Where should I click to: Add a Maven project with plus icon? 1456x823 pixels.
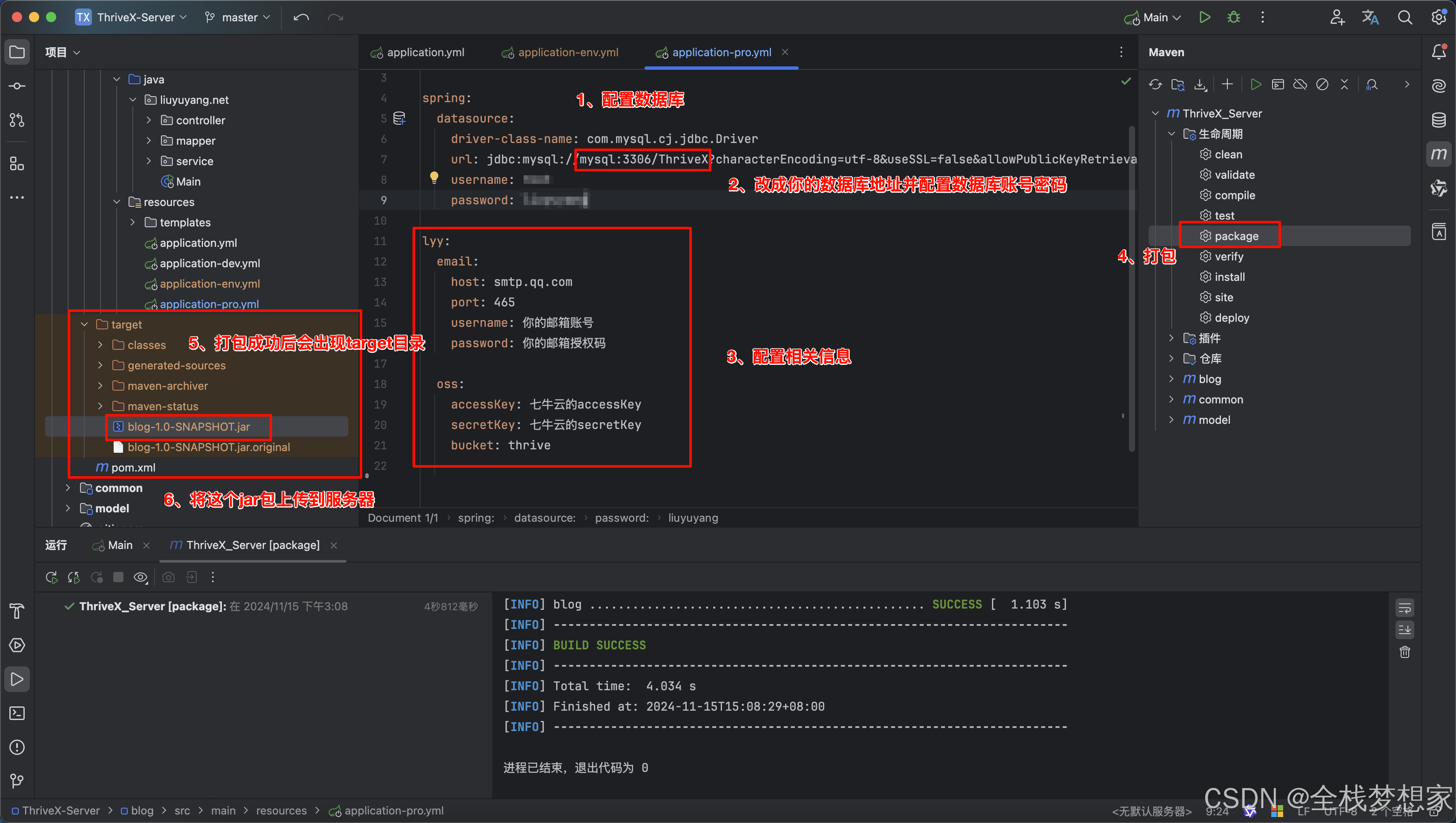1227,85
